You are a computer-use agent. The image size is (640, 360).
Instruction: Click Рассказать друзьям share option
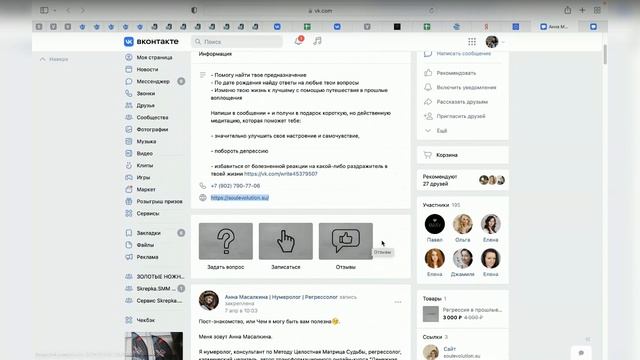coord(463,102)
